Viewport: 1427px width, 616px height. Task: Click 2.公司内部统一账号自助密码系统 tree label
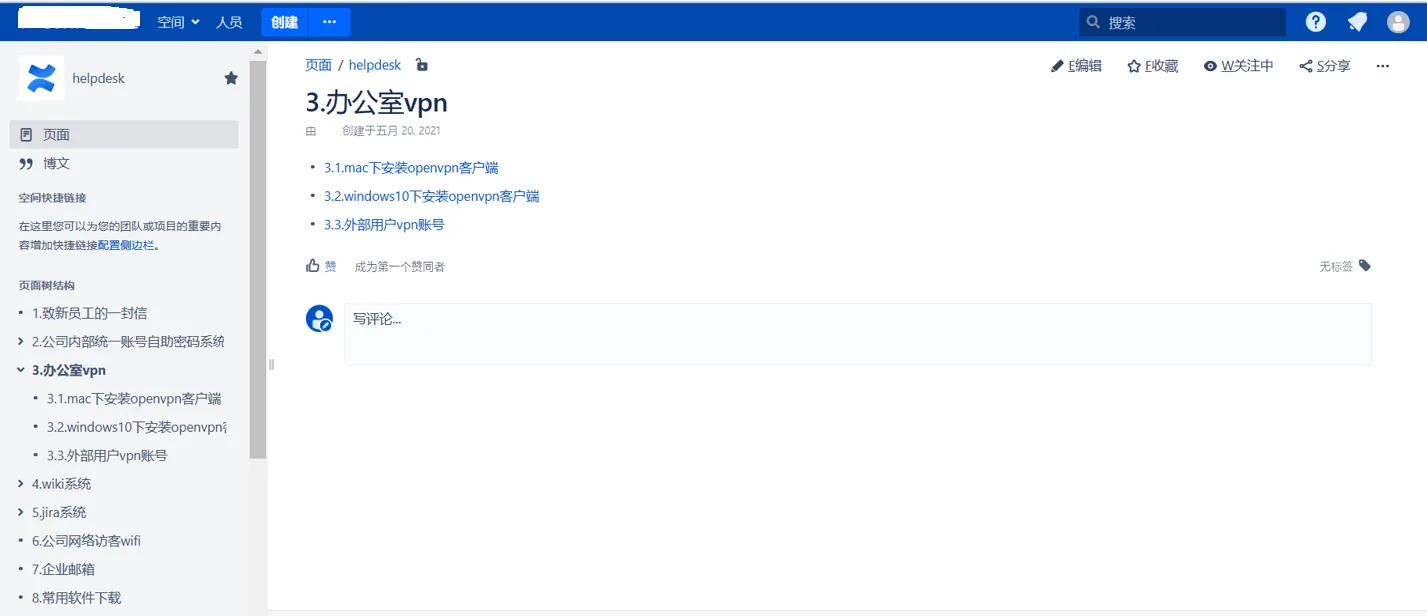tap(128, 341)
